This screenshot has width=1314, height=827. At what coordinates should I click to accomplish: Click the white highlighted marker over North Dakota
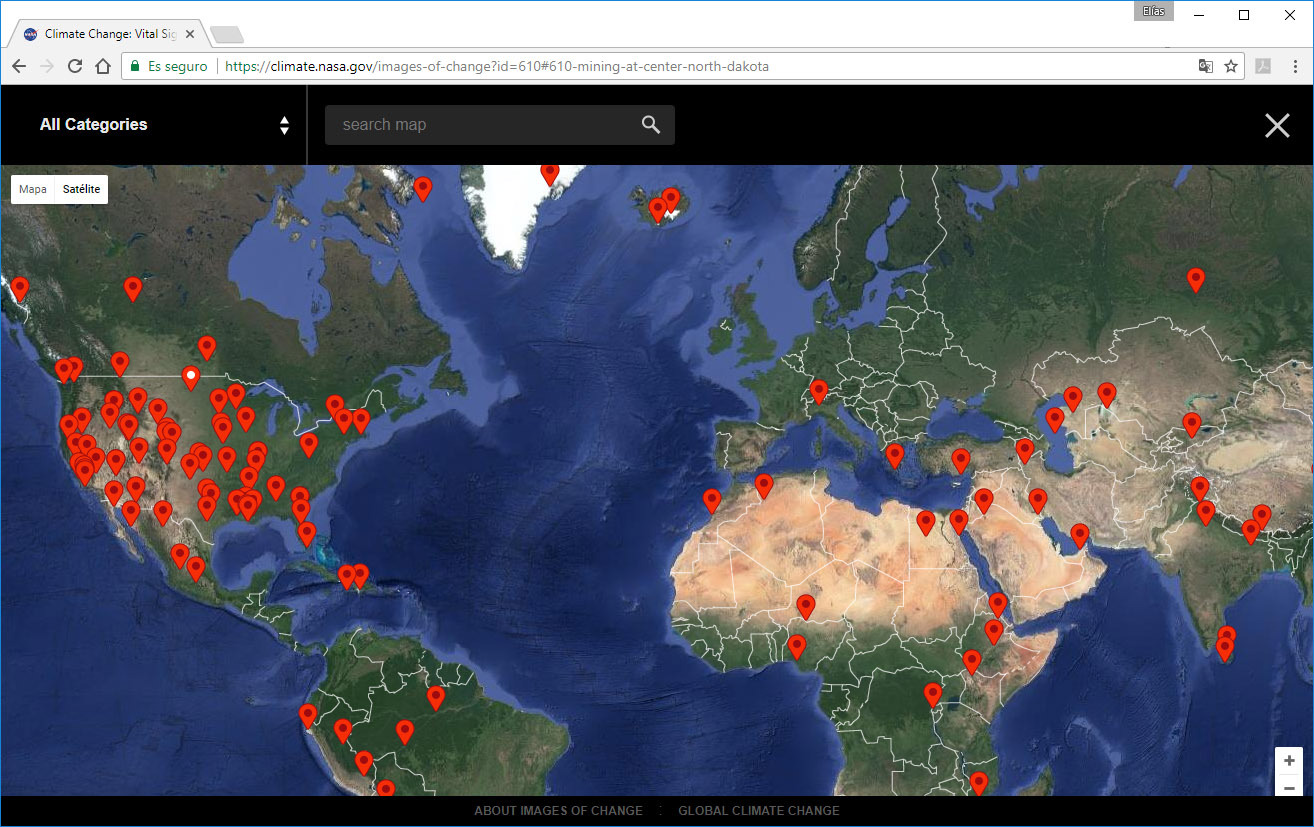pos(190,377)
